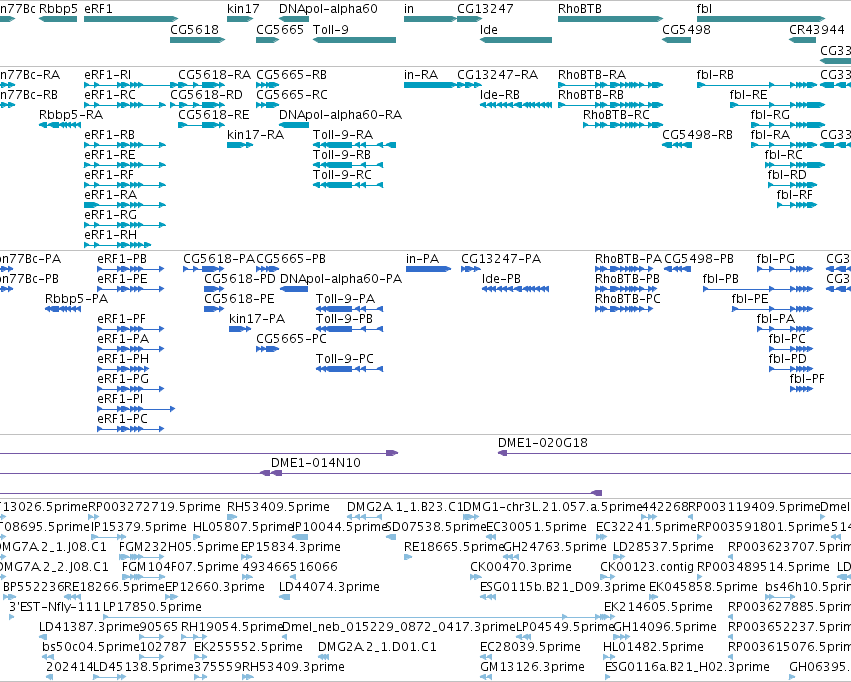Open the RhoBTB-RC transcript

pyautogui.click(x=616, y=115)
